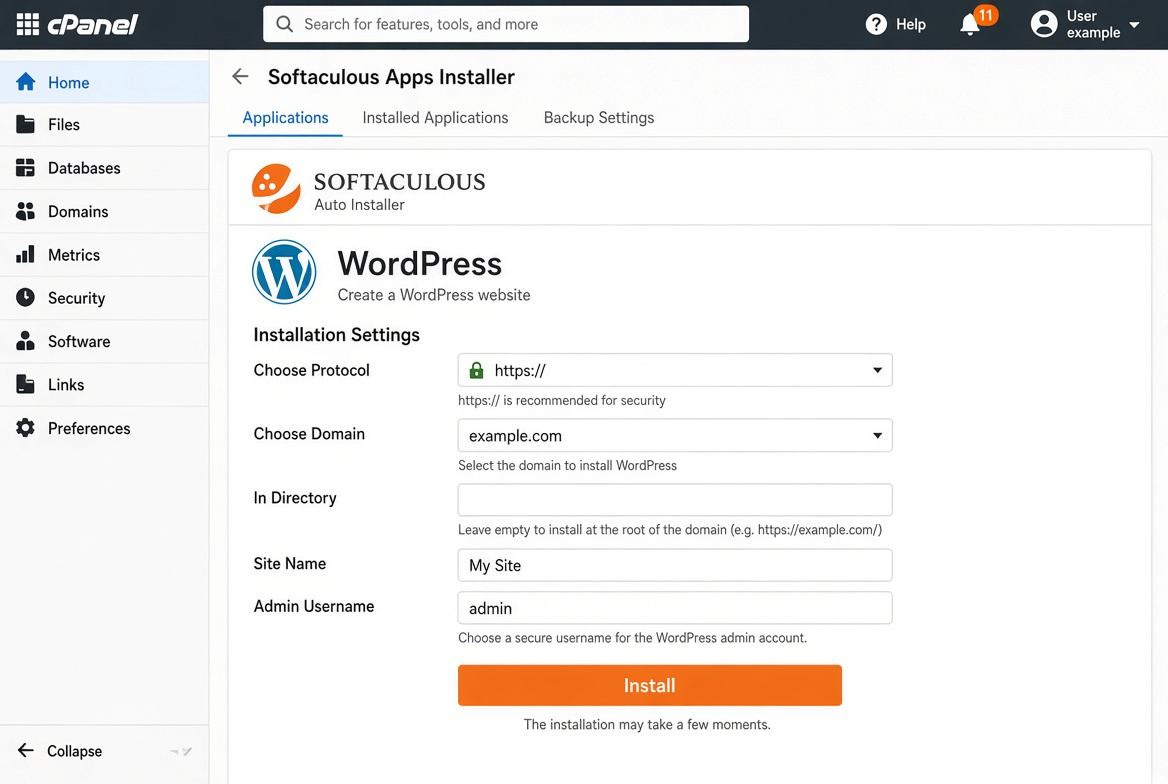Open notifications bell with 11 badge

pos(977,22)
